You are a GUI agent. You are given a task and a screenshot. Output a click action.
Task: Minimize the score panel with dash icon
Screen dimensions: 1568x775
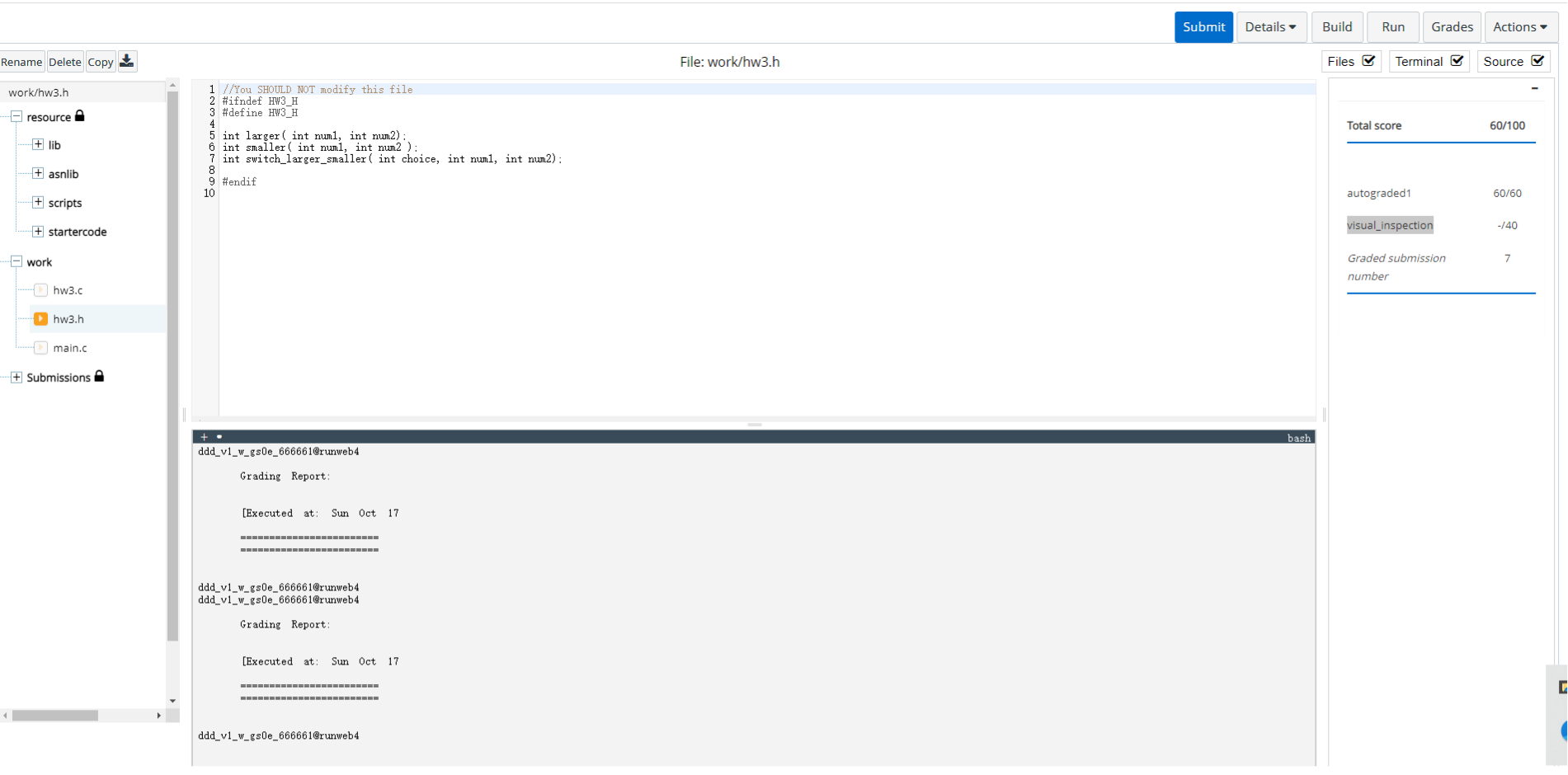pos(1534,88)
